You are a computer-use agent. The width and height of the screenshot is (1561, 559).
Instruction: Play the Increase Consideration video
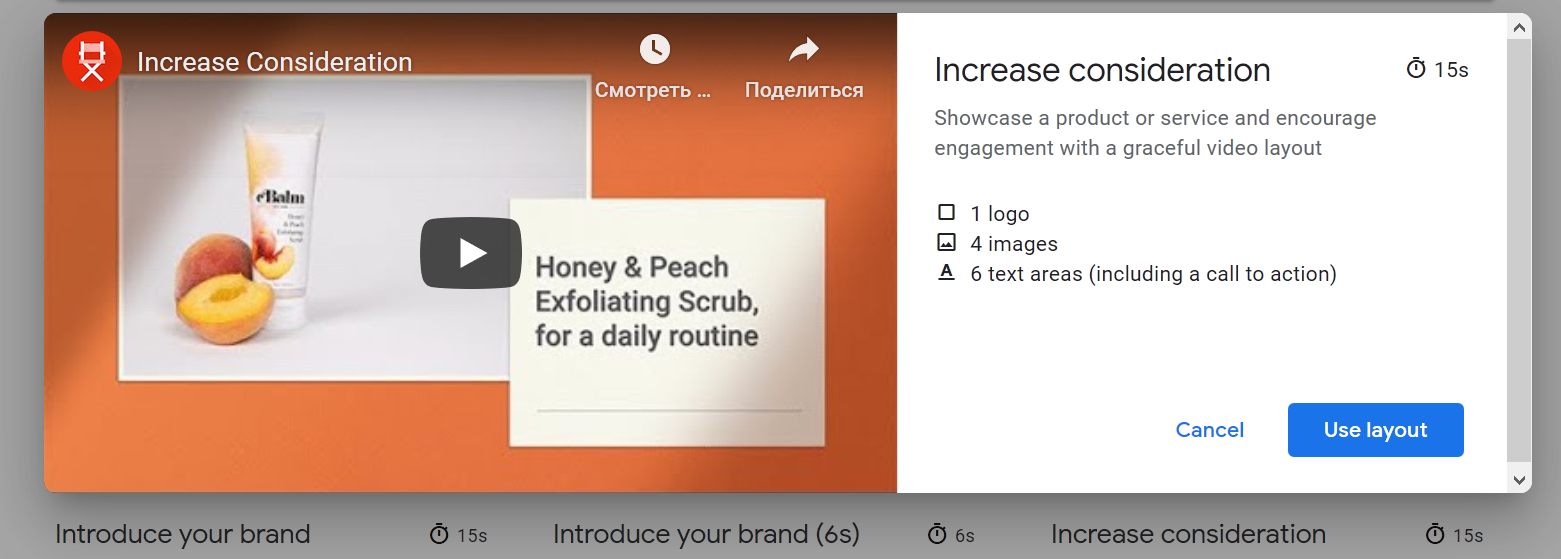pyautogui.click(x=470, y=253)
